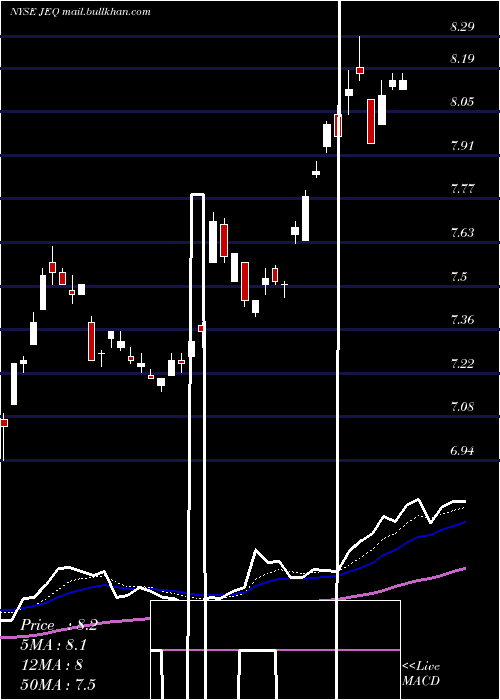500x700 pixels.
Task: Click the 7.5 price axis label
Action: click(459, 276)
